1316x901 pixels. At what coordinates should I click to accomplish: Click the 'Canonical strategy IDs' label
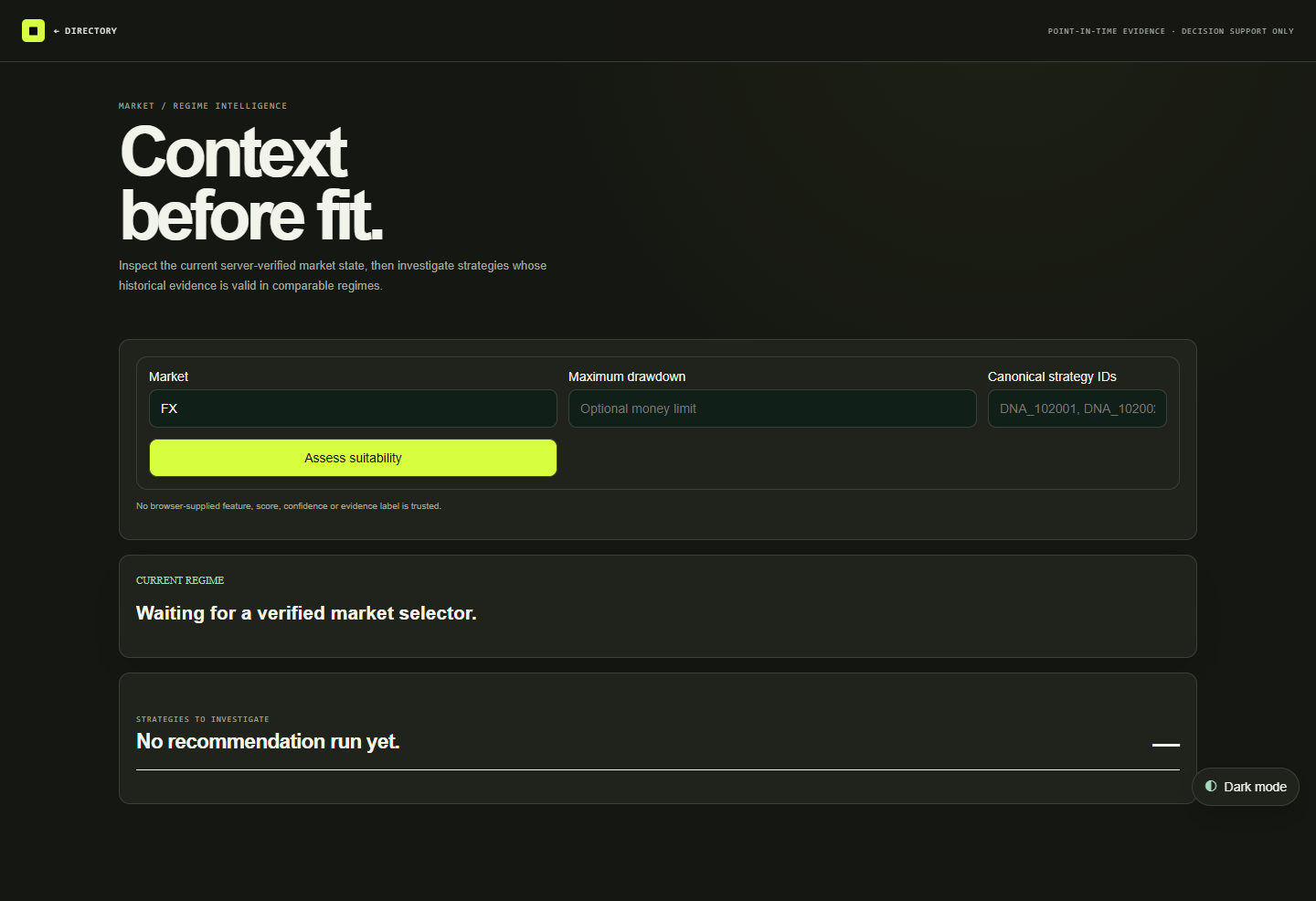tap(1052, 376)
